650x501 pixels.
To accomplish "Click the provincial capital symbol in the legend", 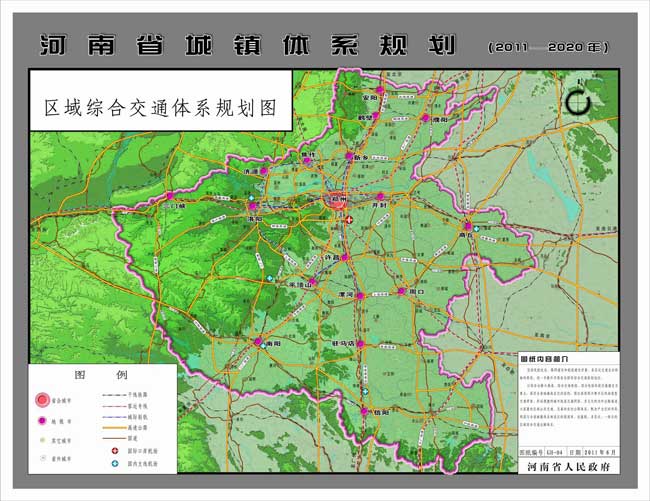I will (x=42, y=399).
